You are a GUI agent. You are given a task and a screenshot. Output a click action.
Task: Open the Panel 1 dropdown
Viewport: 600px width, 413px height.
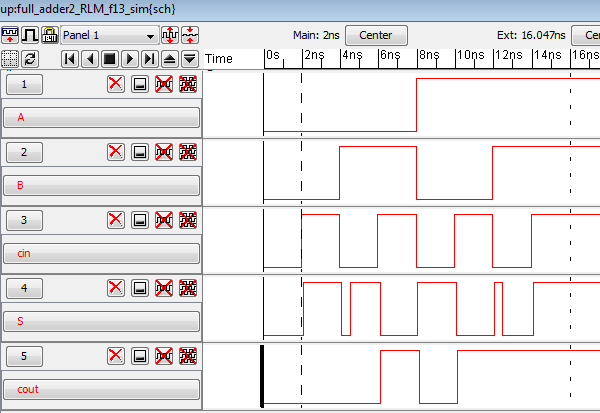[110, 36]
